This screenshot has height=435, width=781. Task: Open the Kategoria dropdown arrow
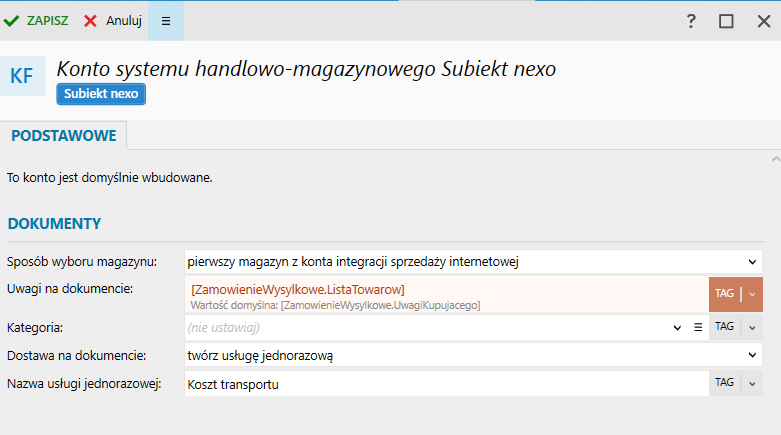[x=677, y=327]
